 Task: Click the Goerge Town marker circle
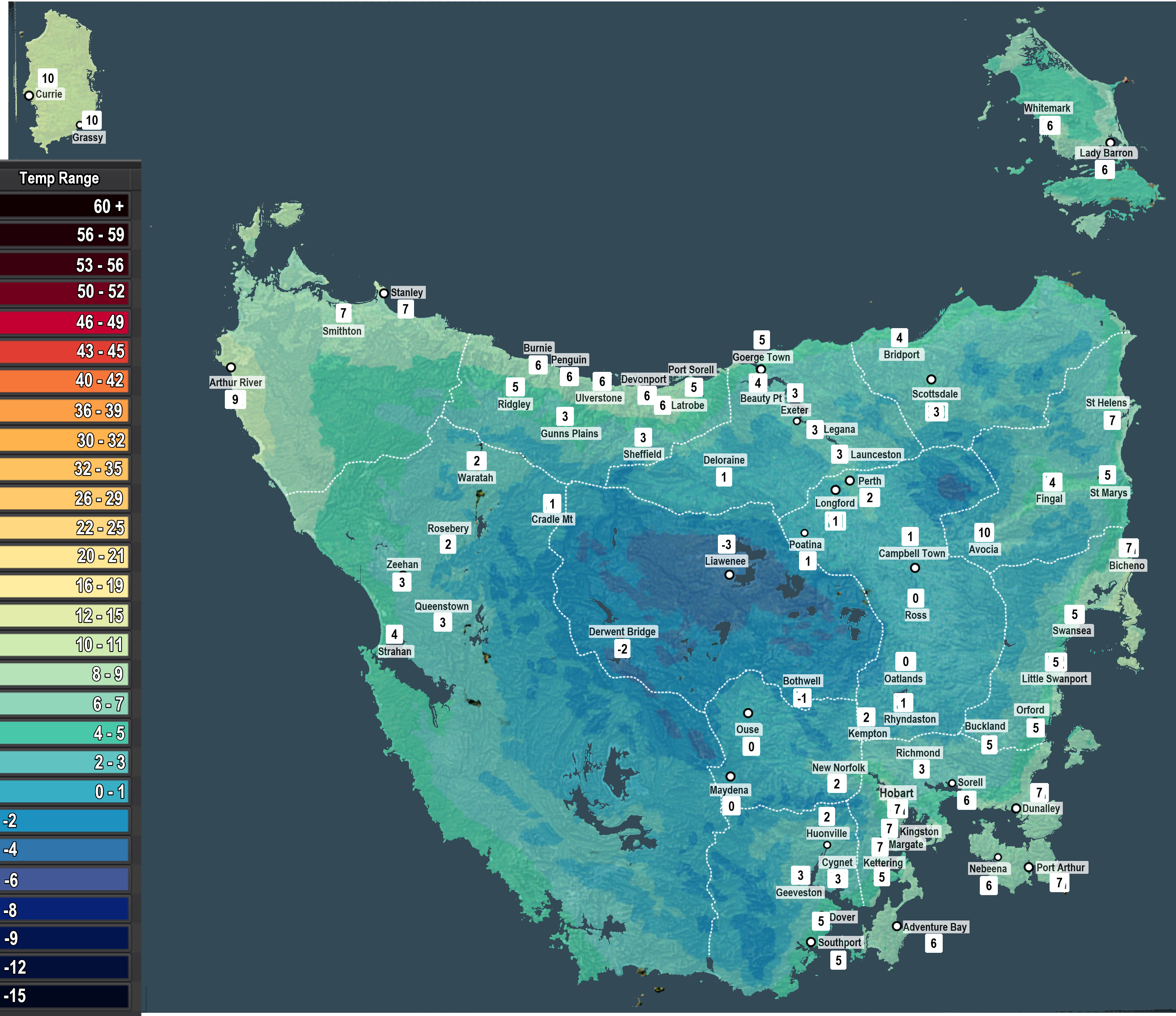tap(761, 369)
